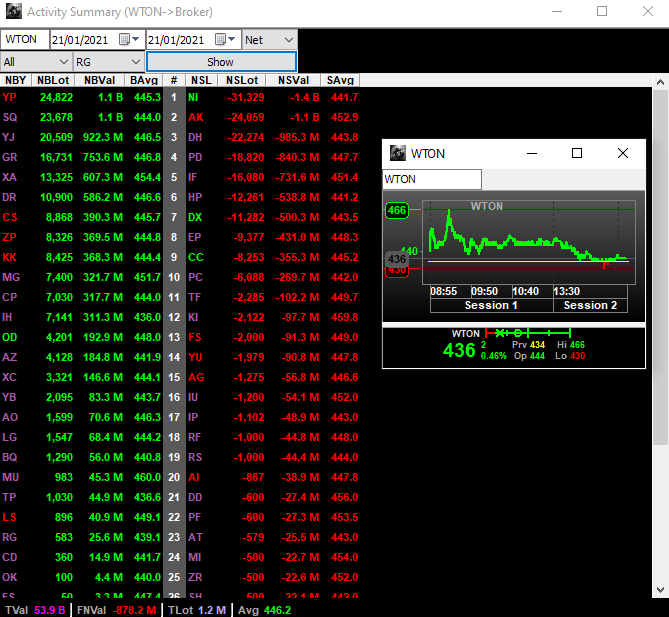
Task: Sort by NBLot column header
Action: 53,80
